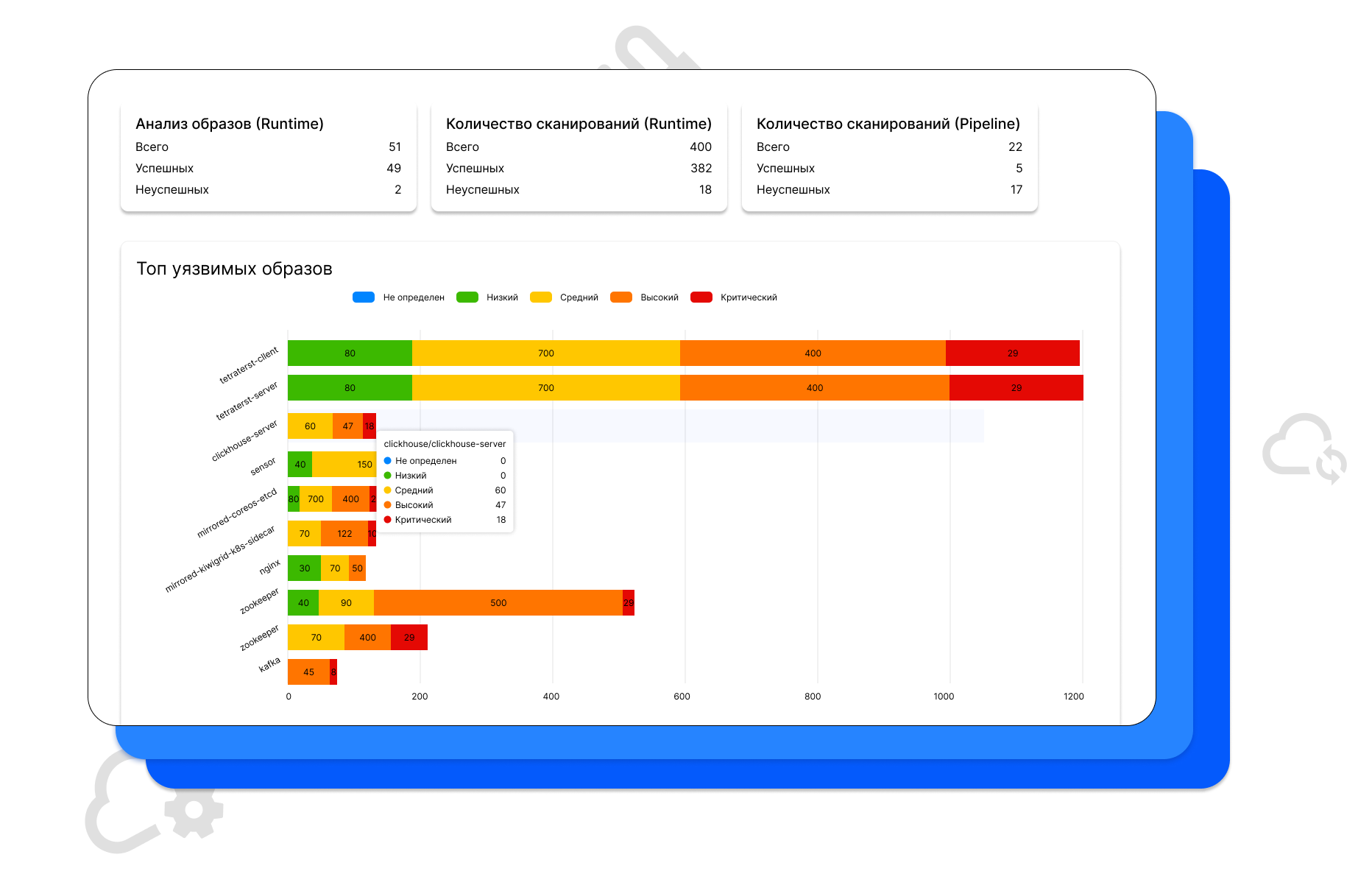Click the orange 500 segment of zookeeper bar
Viewport: 1372px width, 888px height.
pyautogui.click(x=498, y=603)
